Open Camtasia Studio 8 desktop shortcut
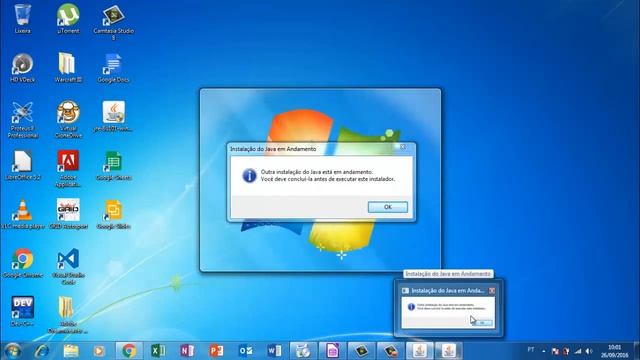640x360 pixels. (x=113, y=22)
